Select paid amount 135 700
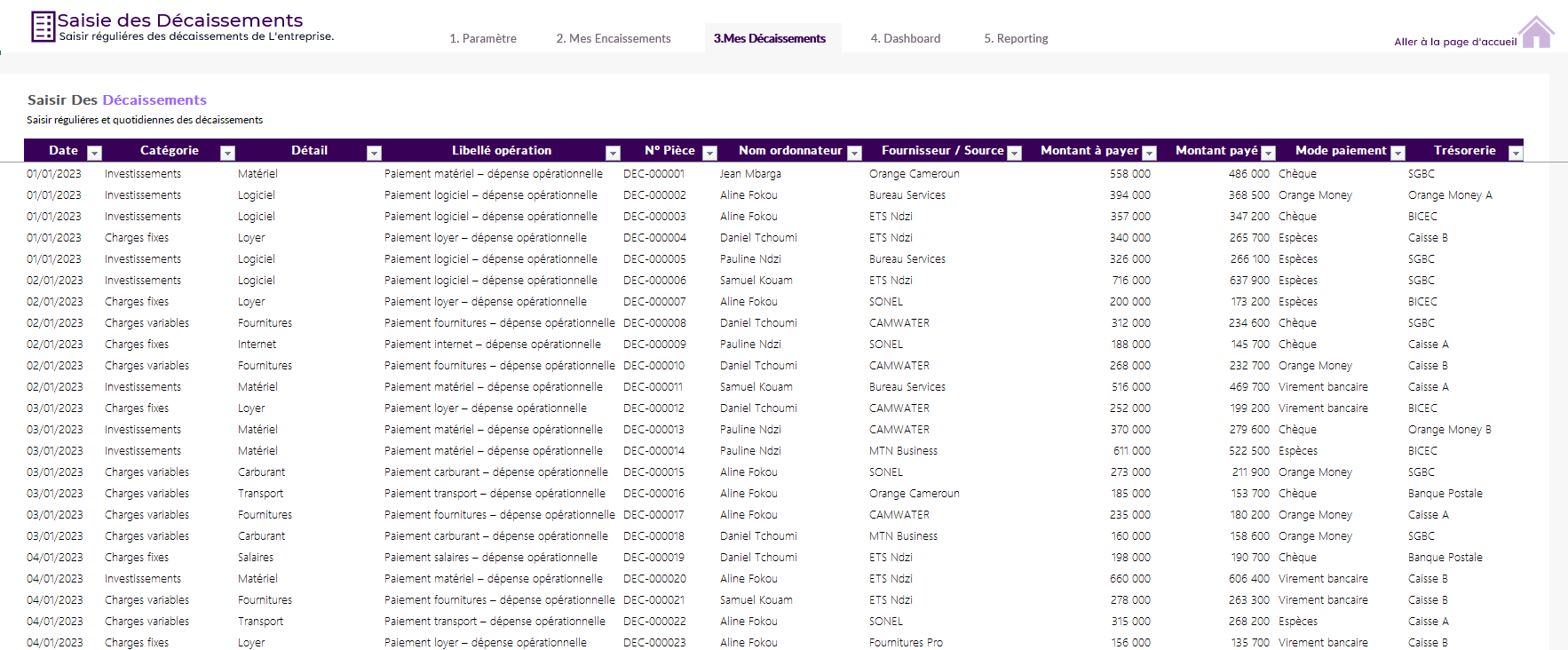Viewport: 1568px width, 650px height. pos(1250,643)
